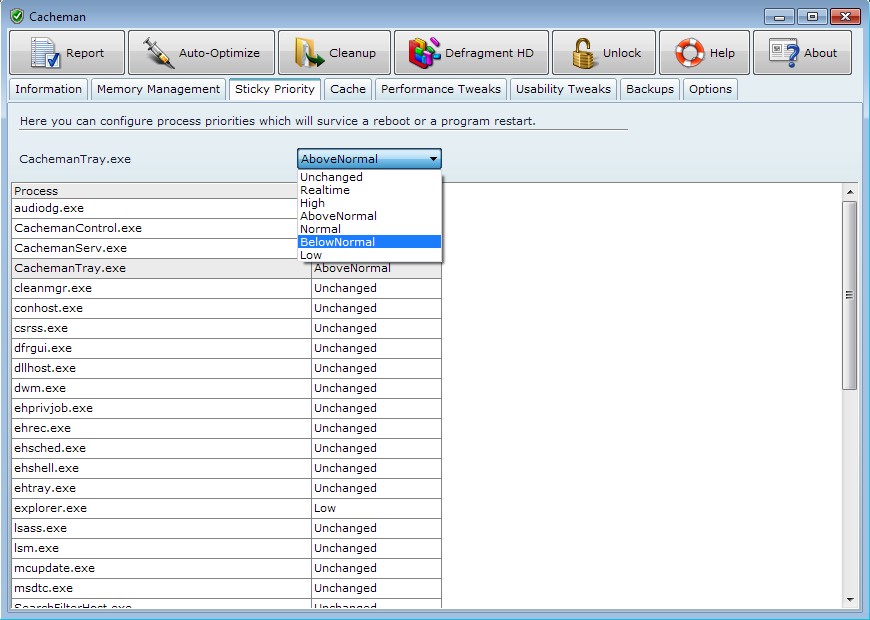Select the msdtc.exe process

tap(161, 588)
